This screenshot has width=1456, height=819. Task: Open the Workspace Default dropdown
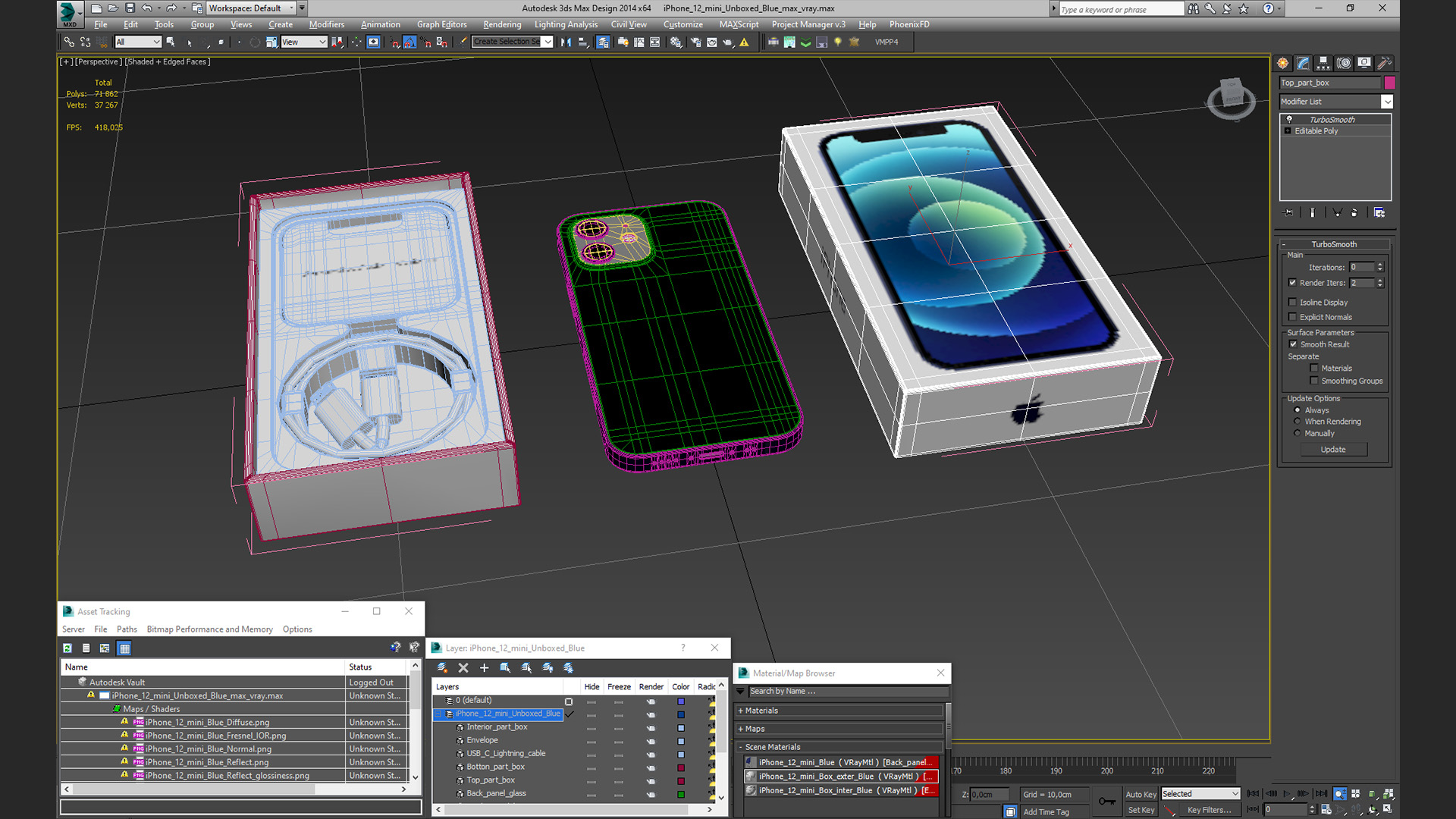(290, 8)
